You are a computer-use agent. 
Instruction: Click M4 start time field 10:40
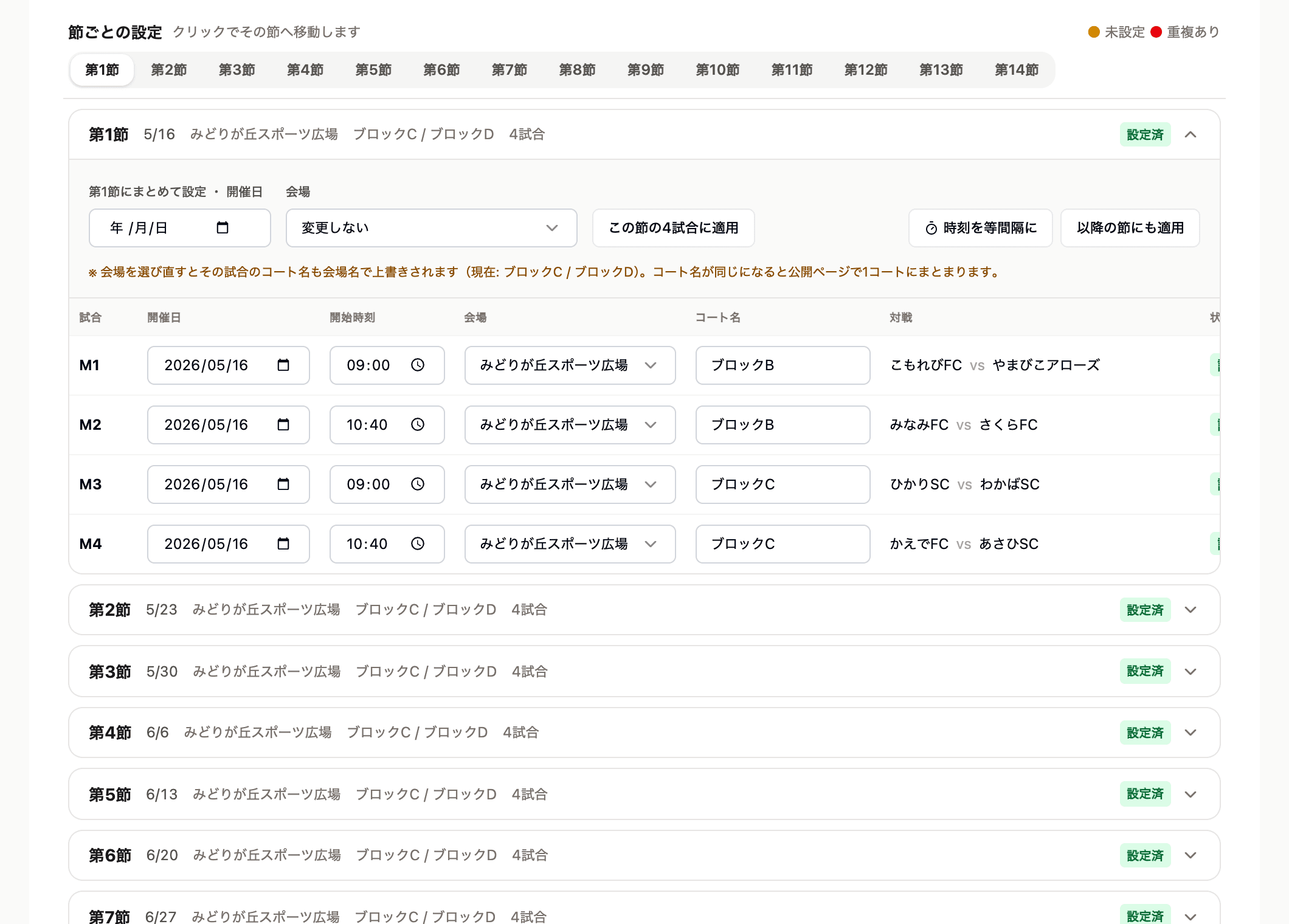pyautogui.click(x=387, y=543)
